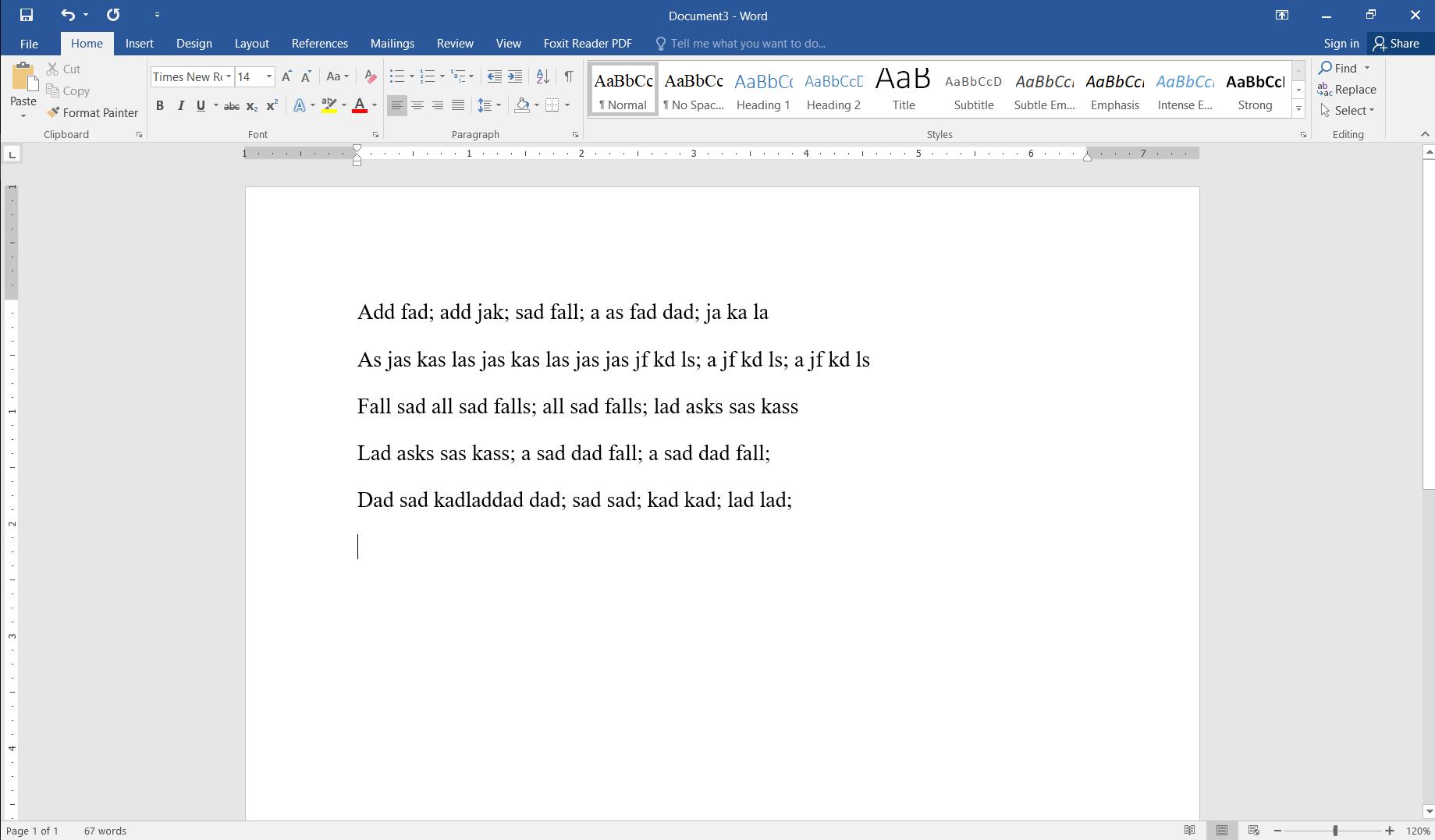
Task: Switch to the Design tab
Action: click(x=194, y=44)
